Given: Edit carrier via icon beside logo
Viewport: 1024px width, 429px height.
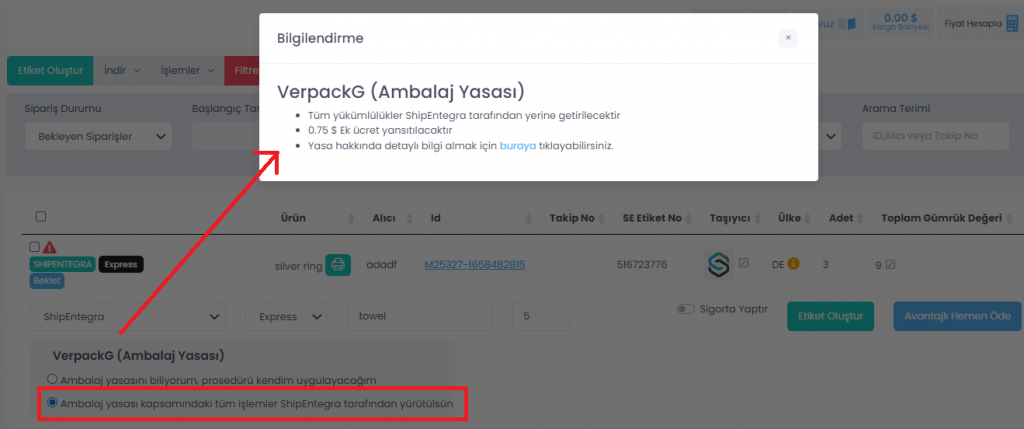Looking at the screenshot, I should pos(743,262).
